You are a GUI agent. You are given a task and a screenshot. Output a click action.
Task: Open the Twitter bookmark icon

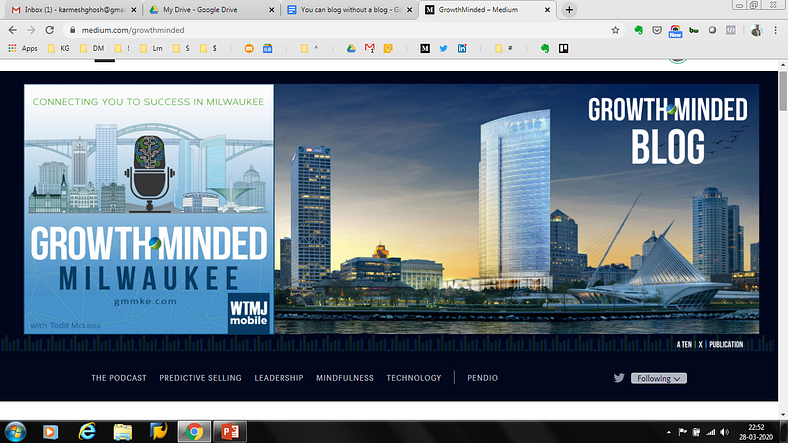click(x=443, y=48)
